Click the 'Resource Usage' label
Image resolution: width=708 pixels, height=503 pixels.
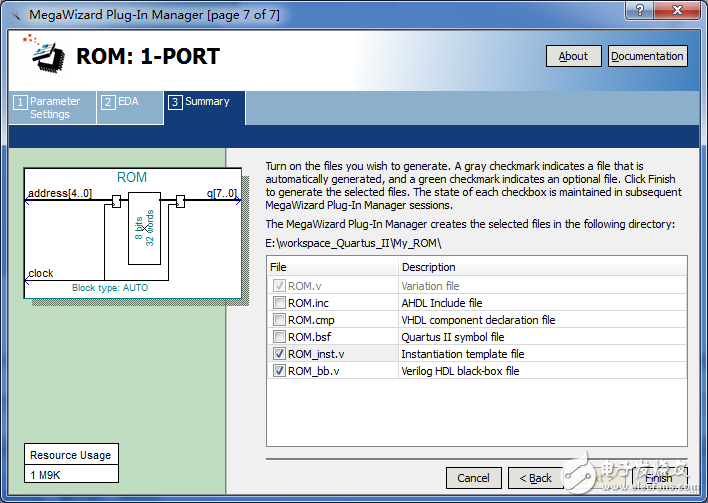(70, 455)
